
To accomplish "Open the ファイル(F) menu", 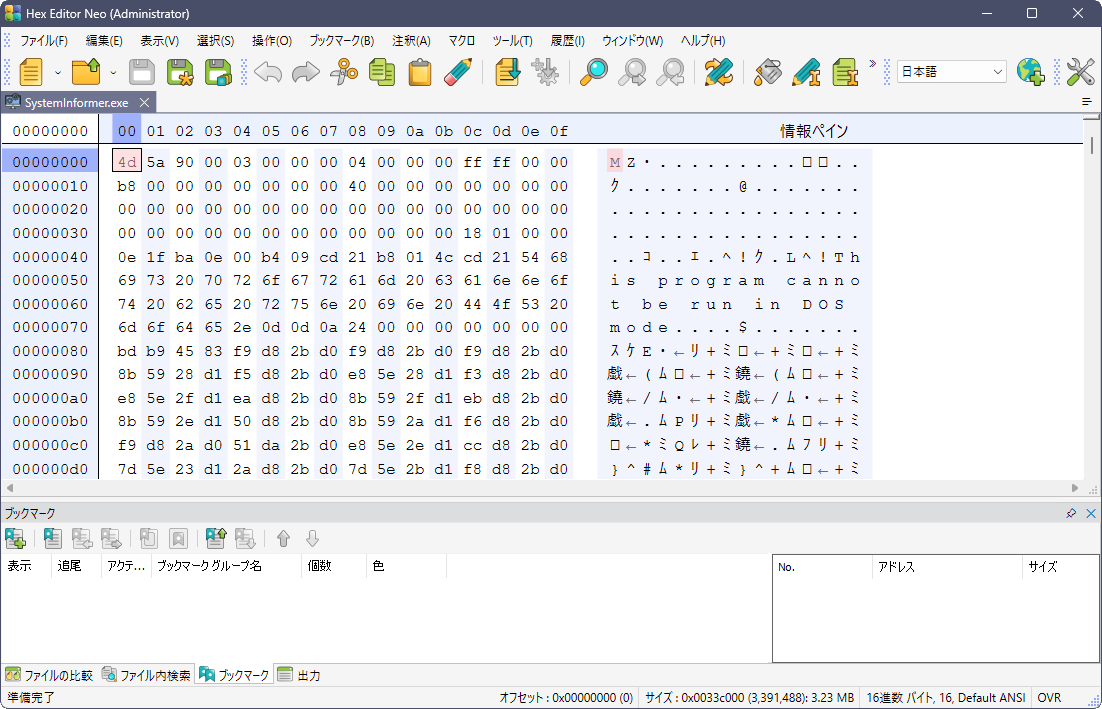I will click(x=44, y=41).
